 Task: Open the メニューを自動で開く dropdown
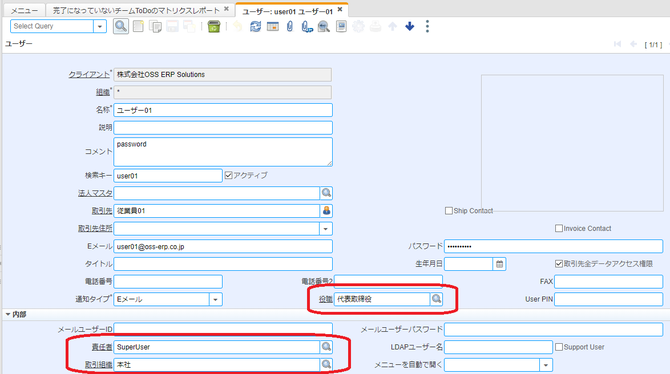546,365
